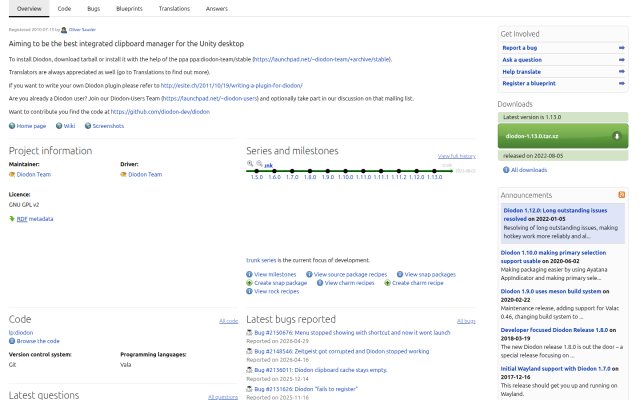
Task: Open Bug #2150676 about the menu shortcut
Action: 352,333
